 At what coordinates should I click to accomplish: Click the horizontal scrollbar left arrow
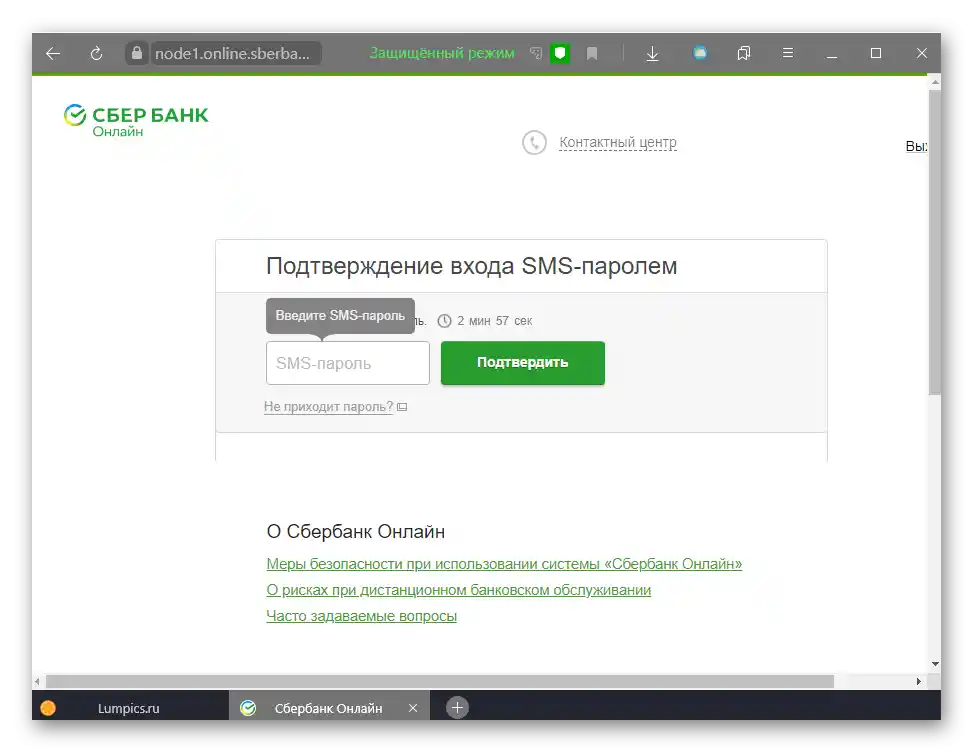pyautogui.click(x=37, y=681)
